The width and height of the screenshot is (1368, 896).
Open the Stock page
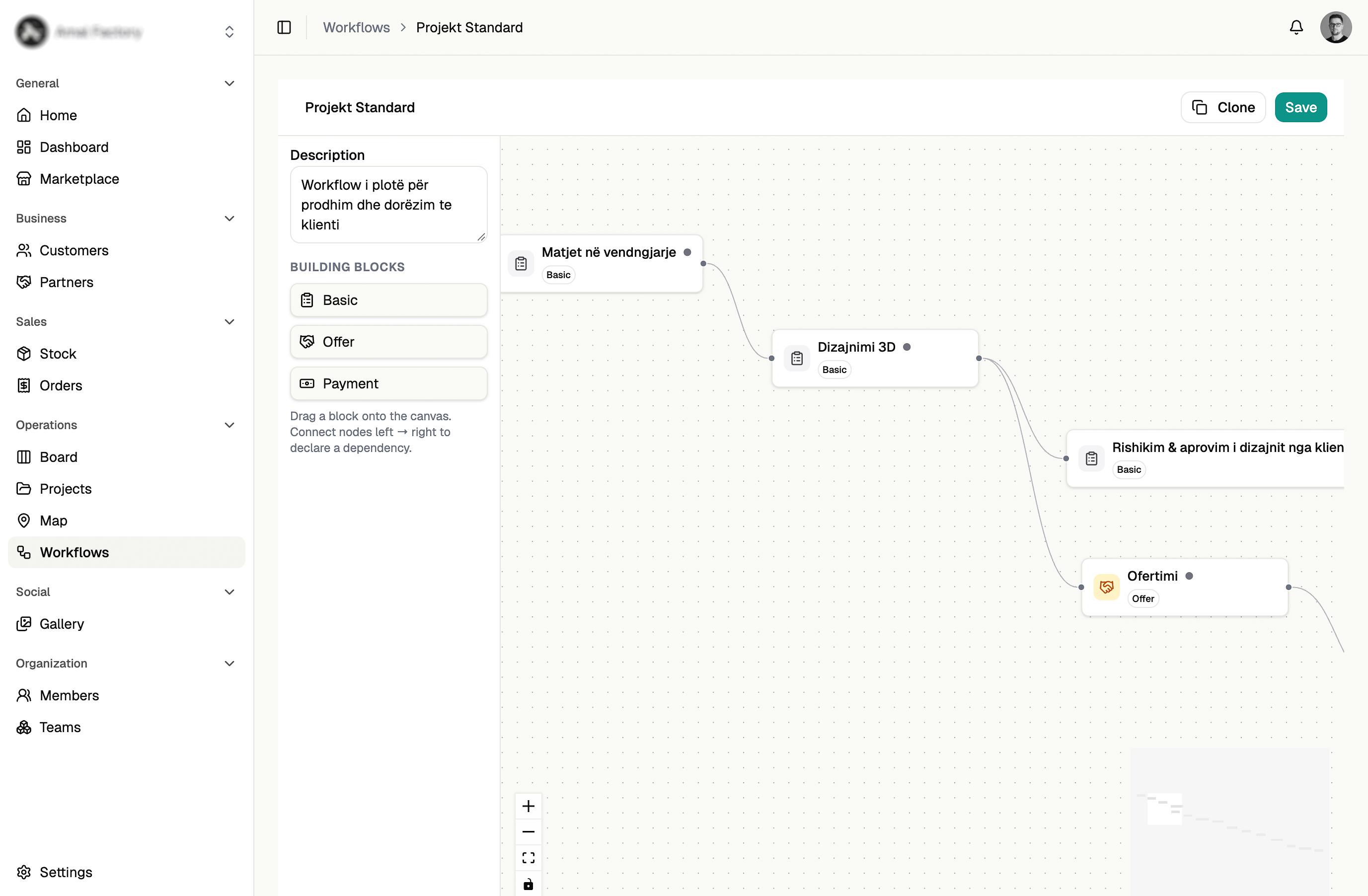click(127, 354)
